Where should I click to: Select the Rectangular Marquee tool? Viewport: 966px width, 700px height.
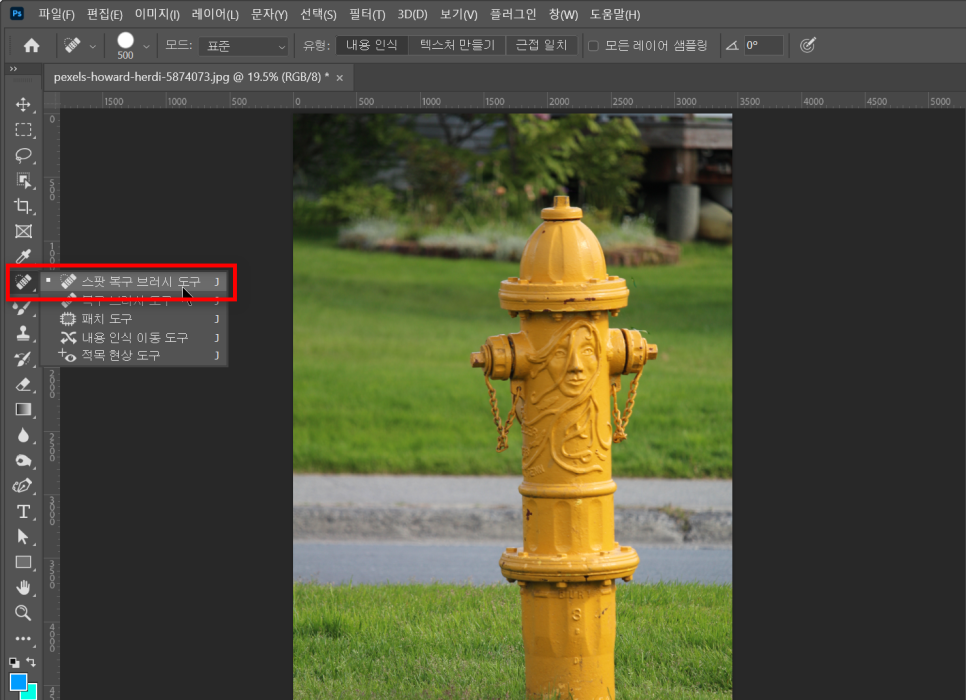click(x=23, y=129)
